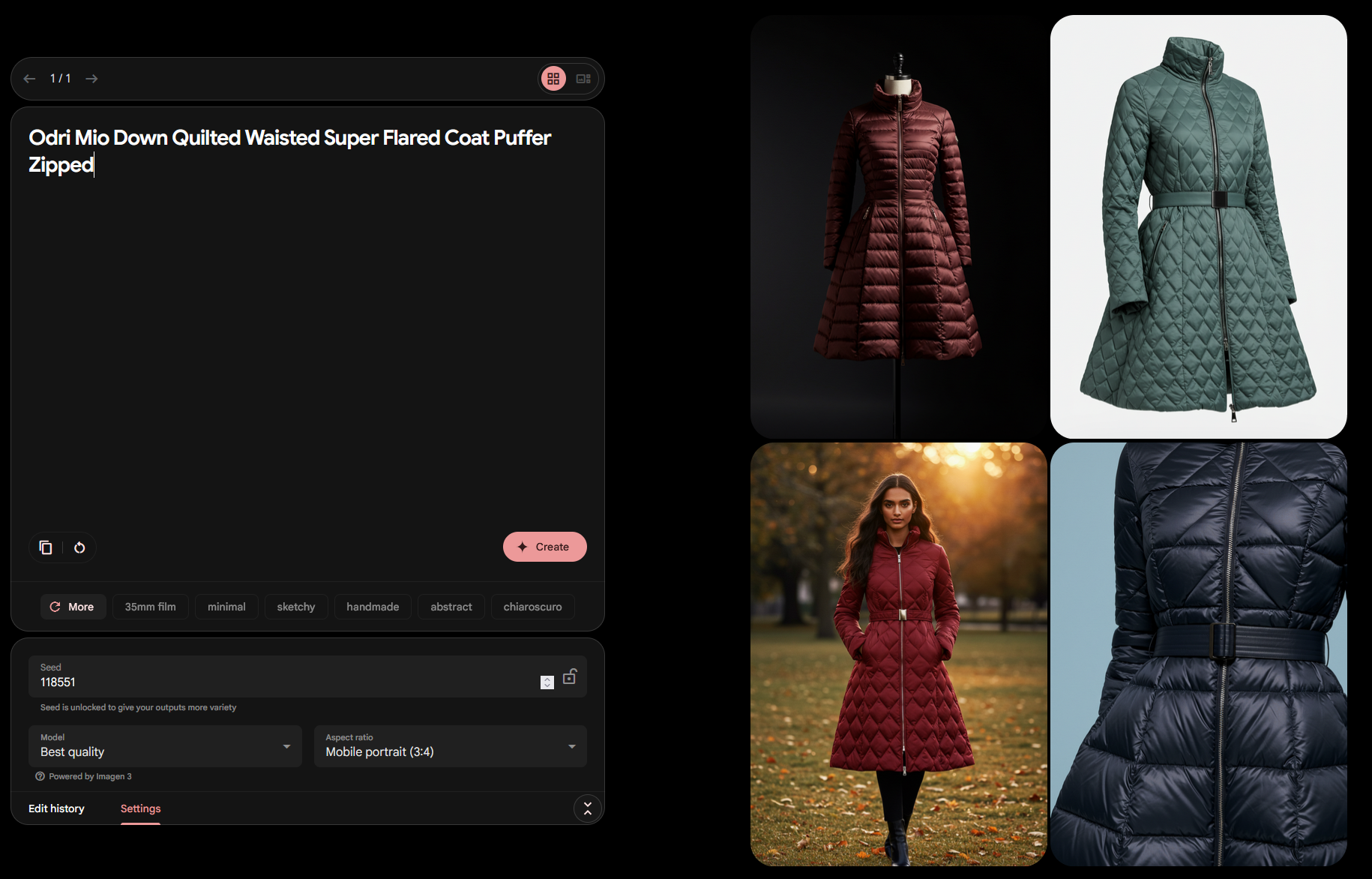Open the Aspect ratio dropdown
Viewport: 1372px width, 879px height.
451,745
